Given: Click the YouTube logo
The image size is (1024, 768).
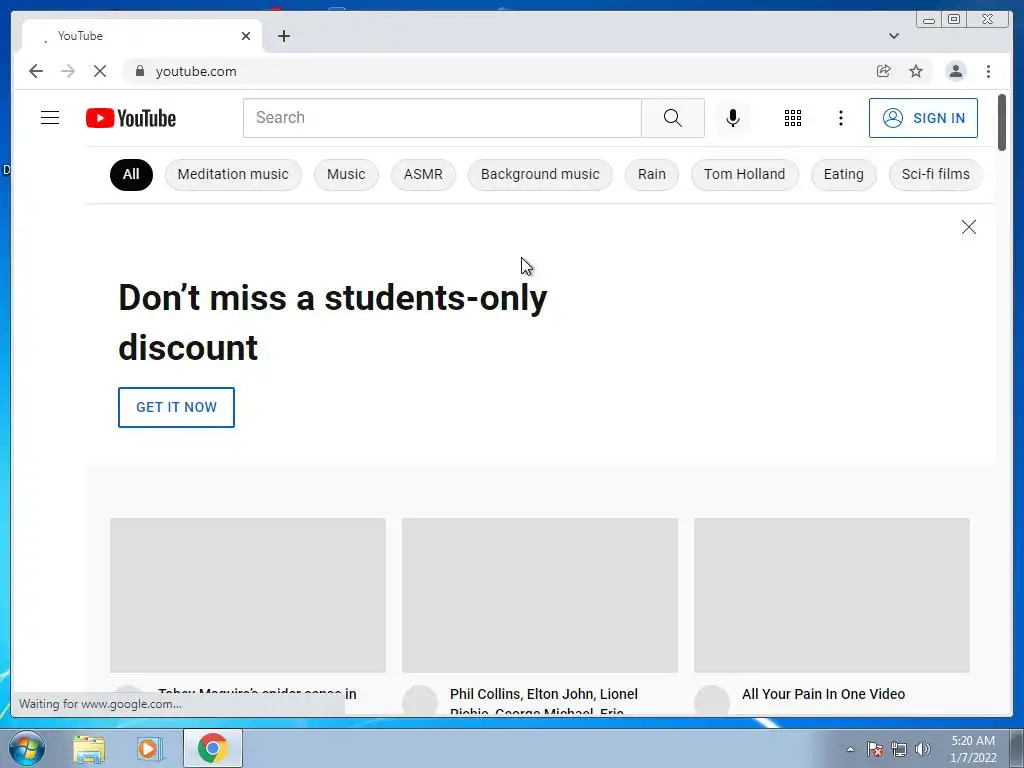Looking at the screenshot, I should click(131, 118).
